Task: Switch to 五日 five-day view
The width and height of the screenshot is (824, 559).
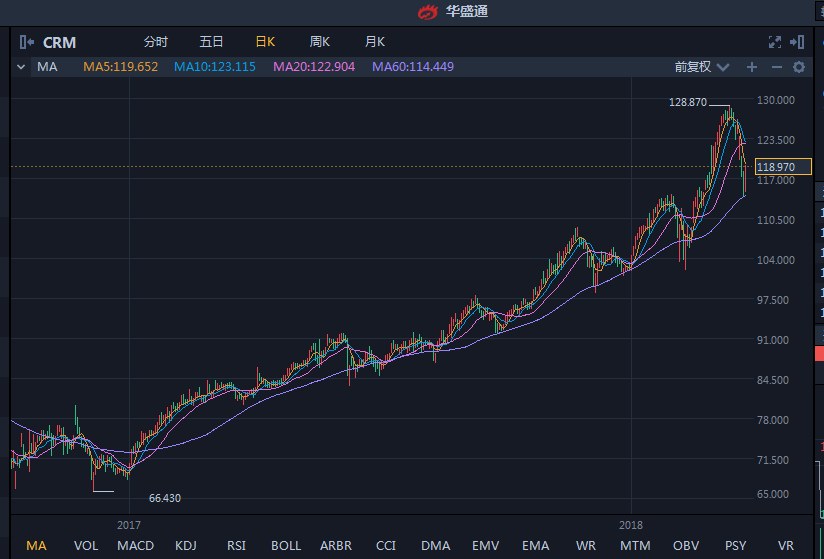Action: 211,42
